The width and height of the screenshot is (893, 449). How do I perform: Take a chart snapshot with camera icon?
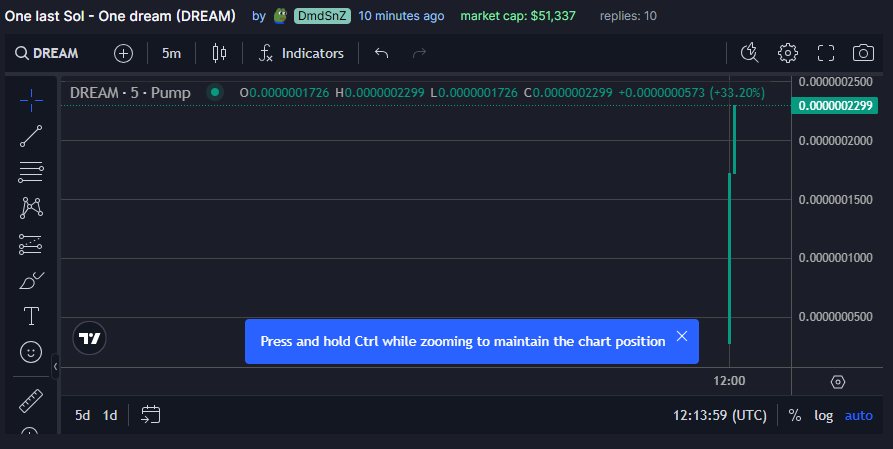863,53
